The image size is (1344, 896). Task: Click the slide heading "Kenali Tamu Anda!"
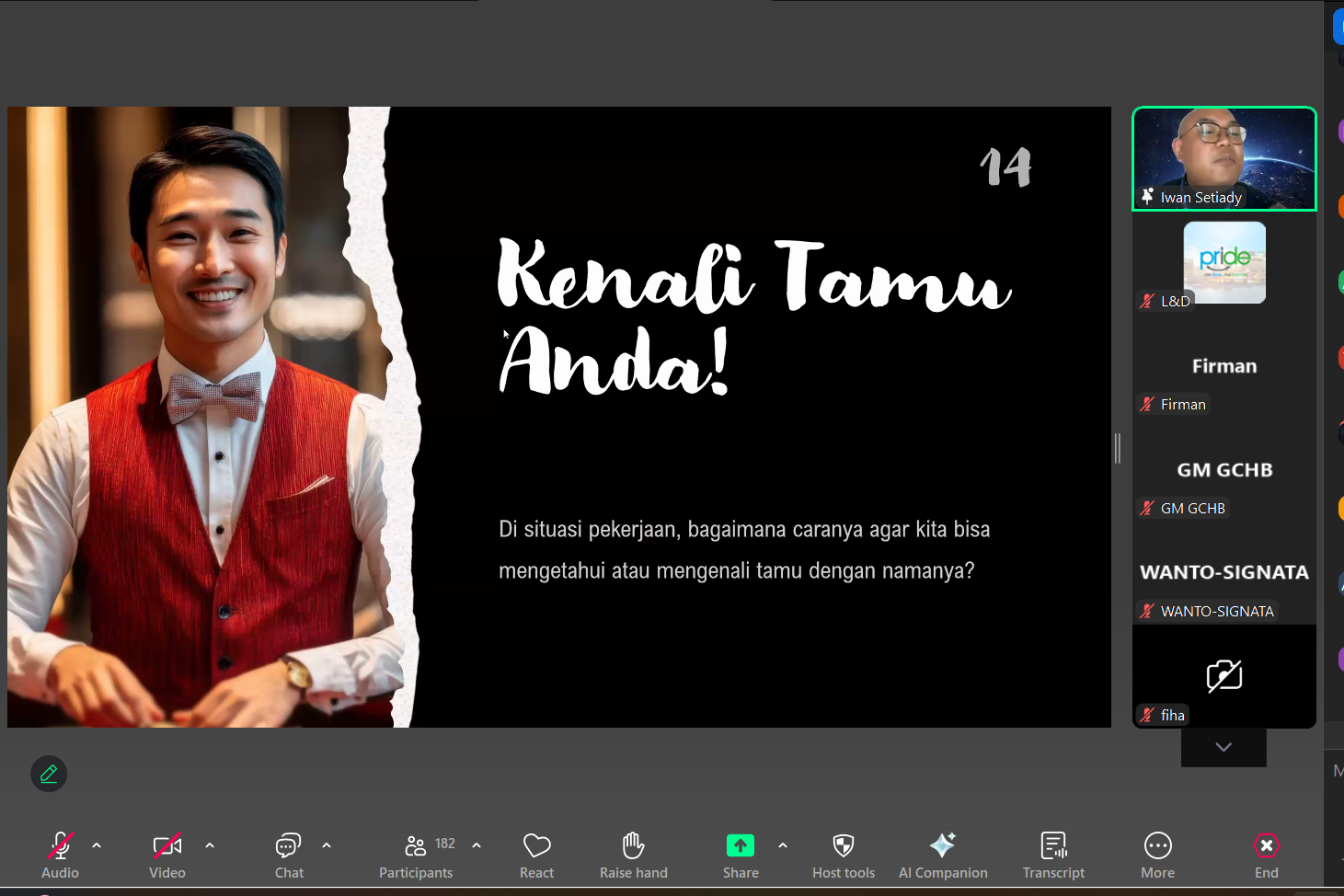(754, 317)
